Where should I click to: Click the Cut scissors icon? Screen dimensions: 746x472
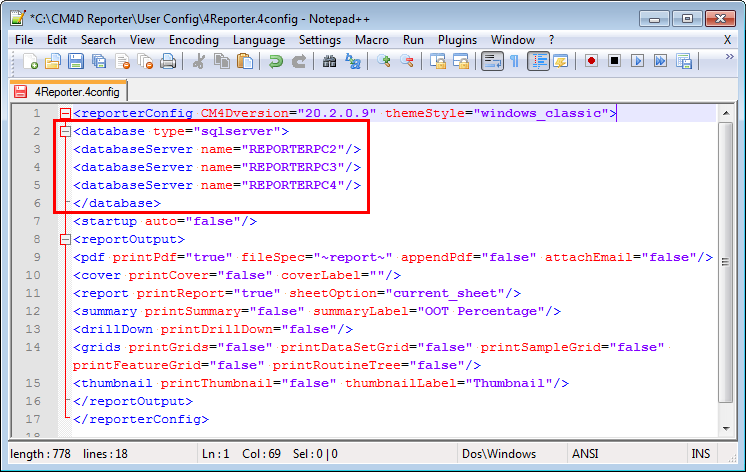[199, 61]
